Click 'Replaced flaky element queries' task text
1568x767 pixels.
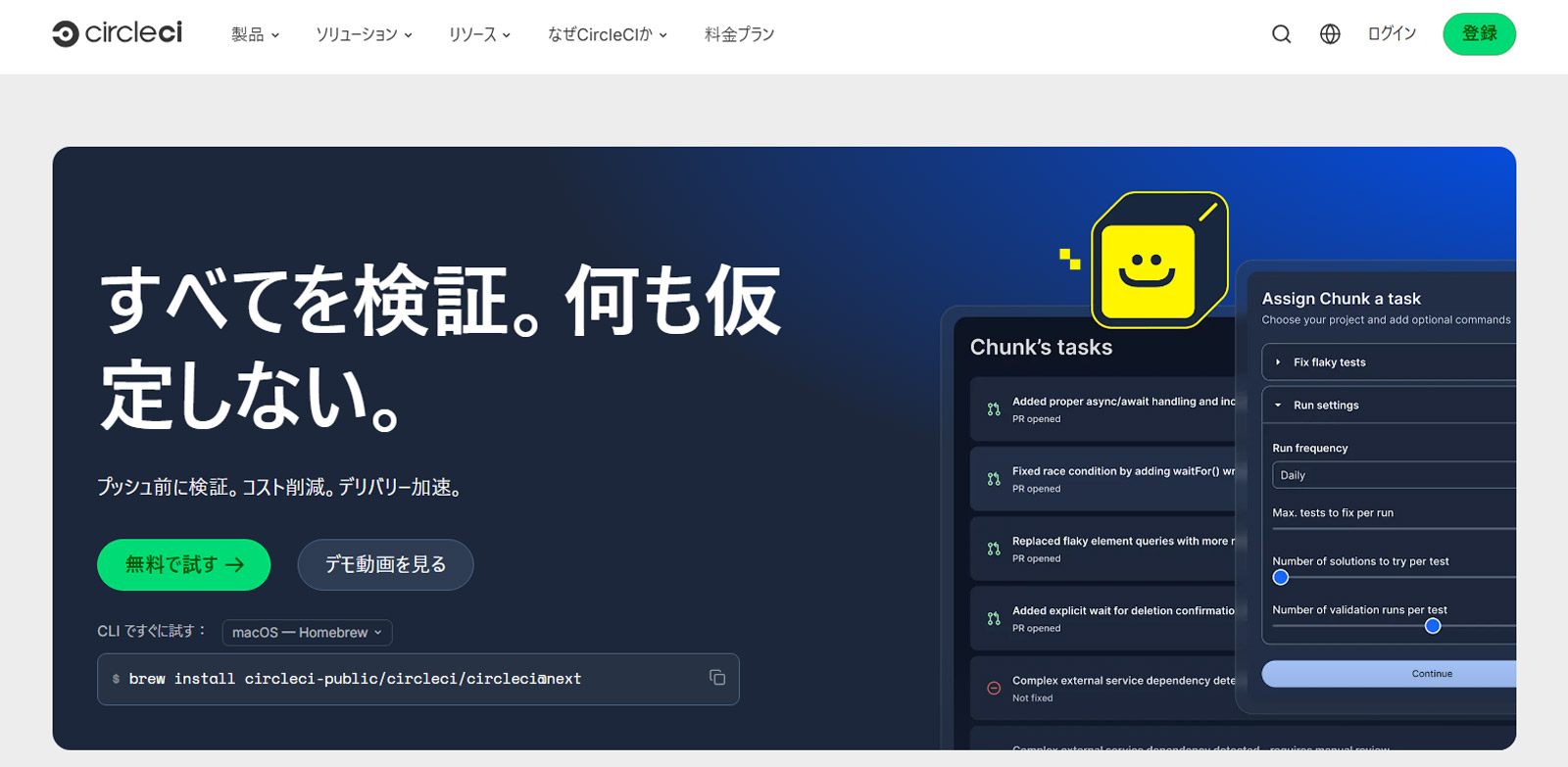pos(1124,541)
